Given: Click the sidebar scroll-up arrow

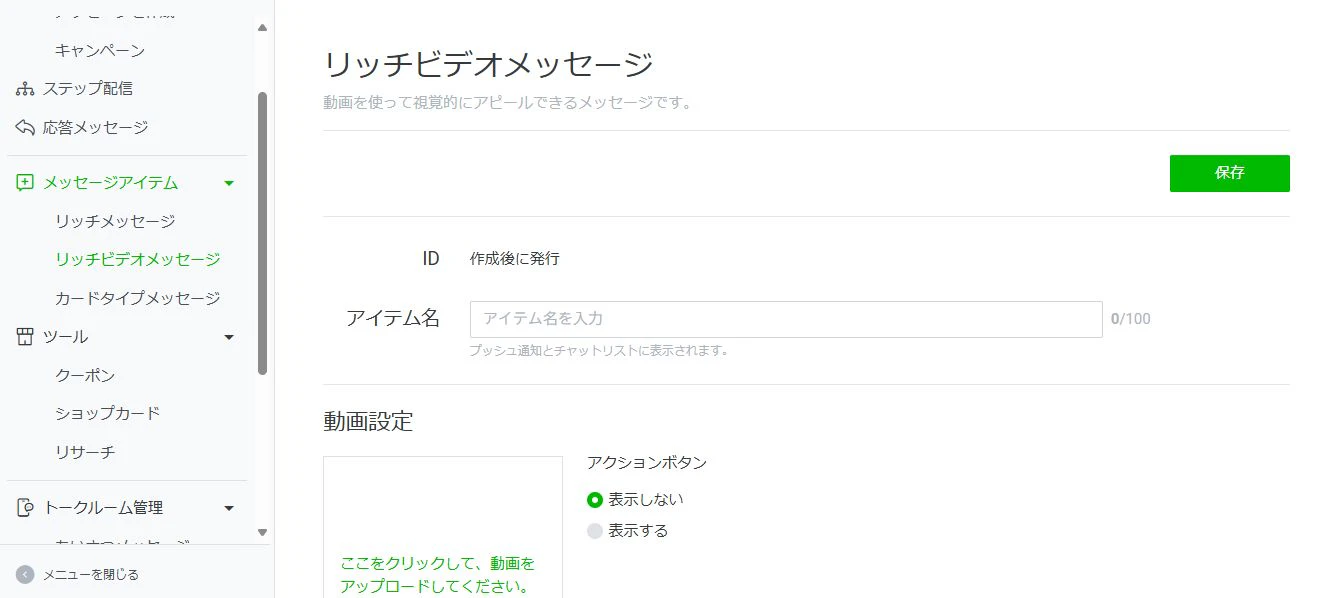Looking at the screenshot, I should (263, 28).
